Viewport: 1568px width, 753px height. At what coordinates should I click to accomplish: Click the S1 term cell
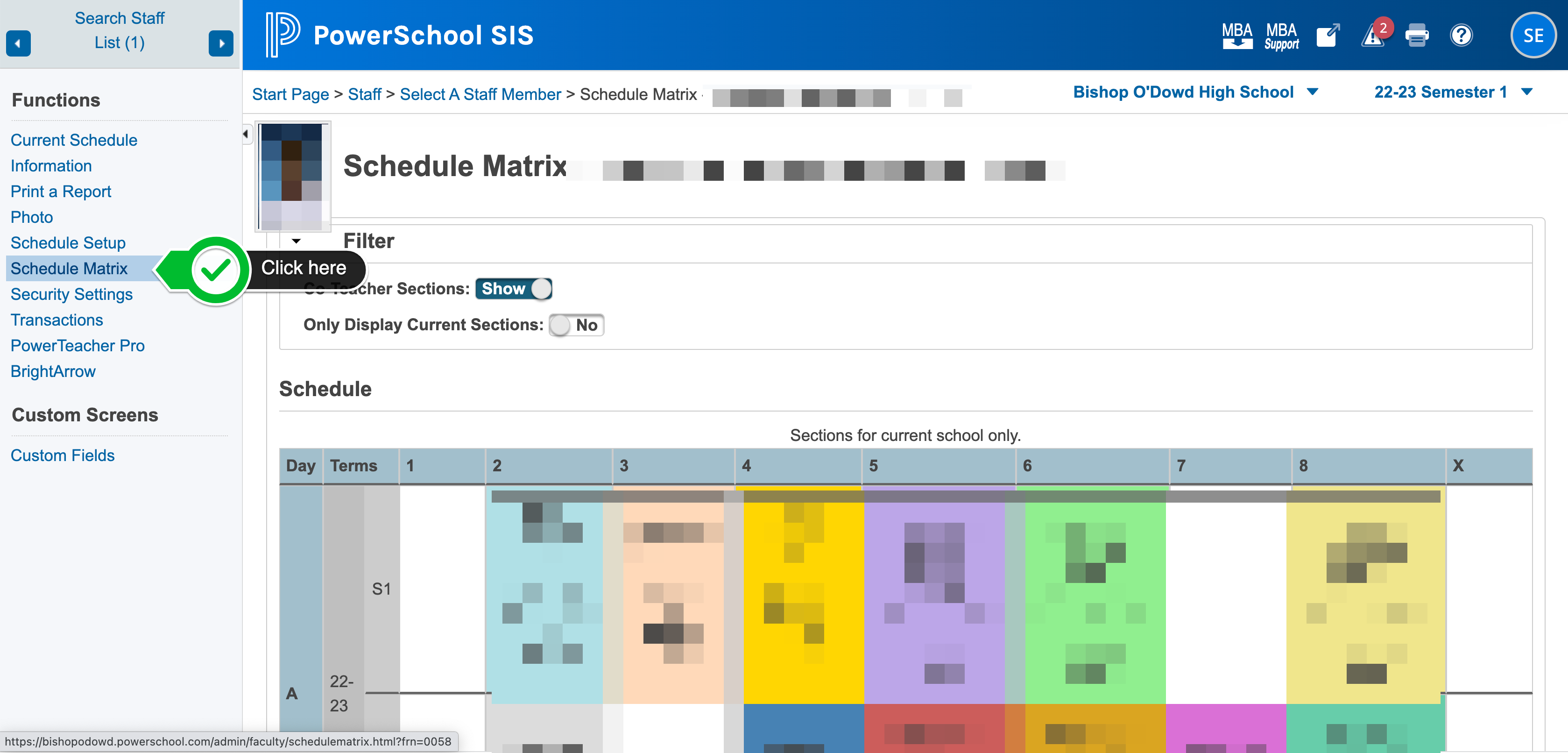[381, 589]
